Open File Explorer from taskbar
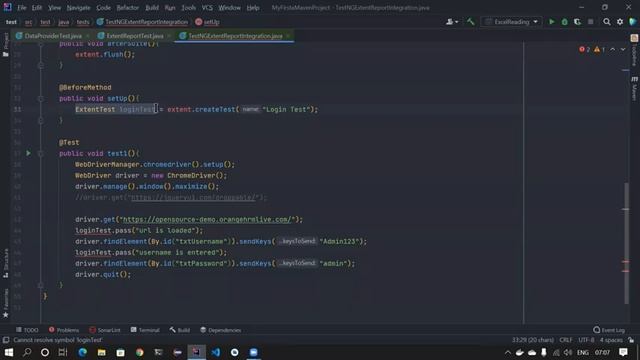Screen dimensions: 640x360 tap(101, 352)
